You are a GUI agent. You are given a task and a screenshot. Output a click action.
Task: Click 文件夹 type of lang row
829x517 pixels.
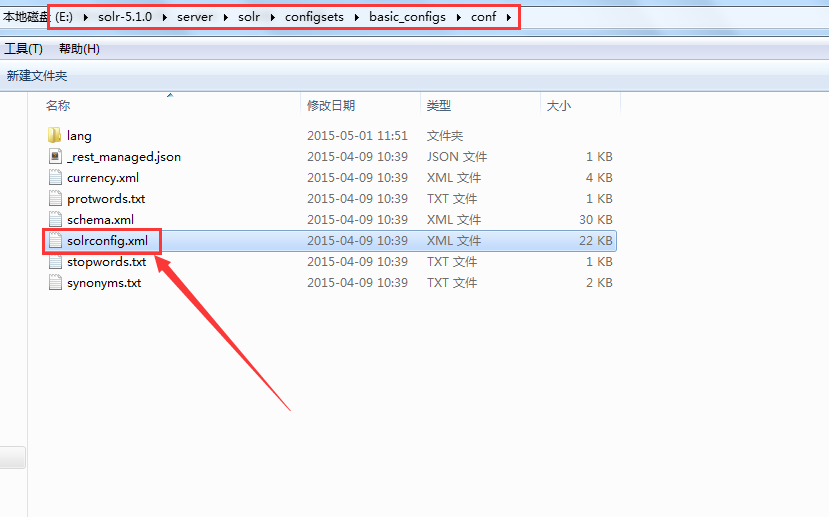click(445, 136)
